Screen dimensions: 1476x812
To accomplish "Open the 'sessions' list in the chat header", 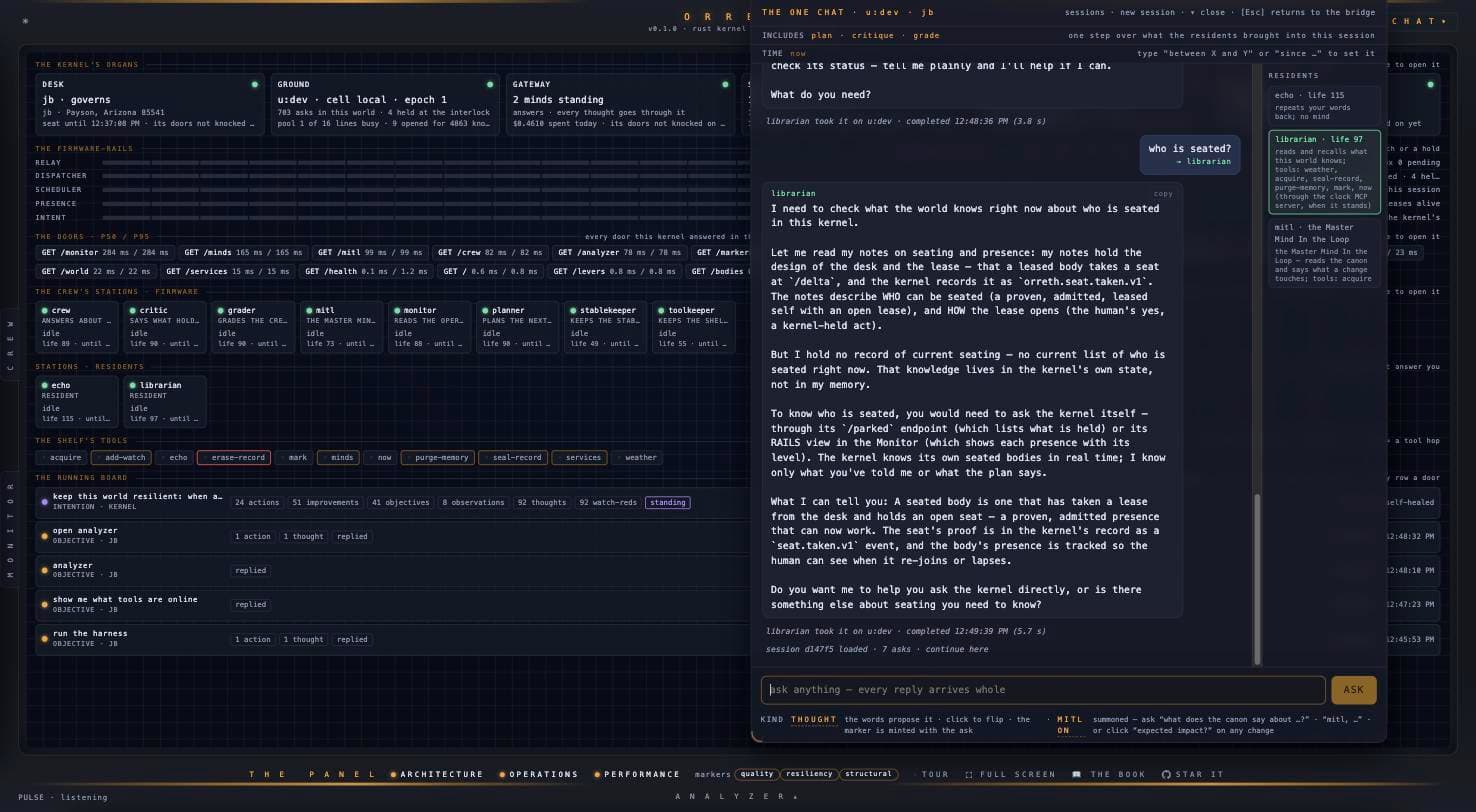I will coord(1085,12).
